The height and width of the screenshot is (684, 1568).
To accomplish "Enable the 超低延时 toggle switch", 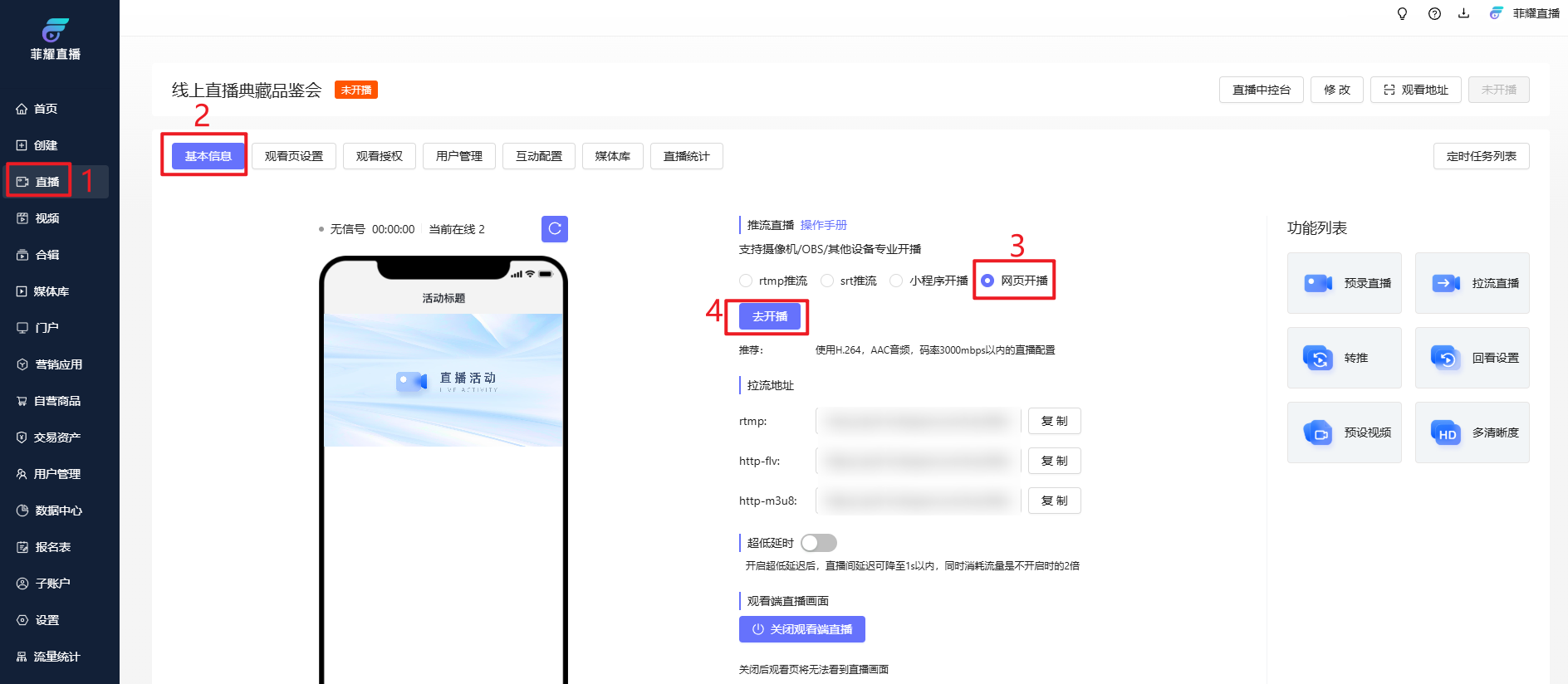I will pos(819,543).
